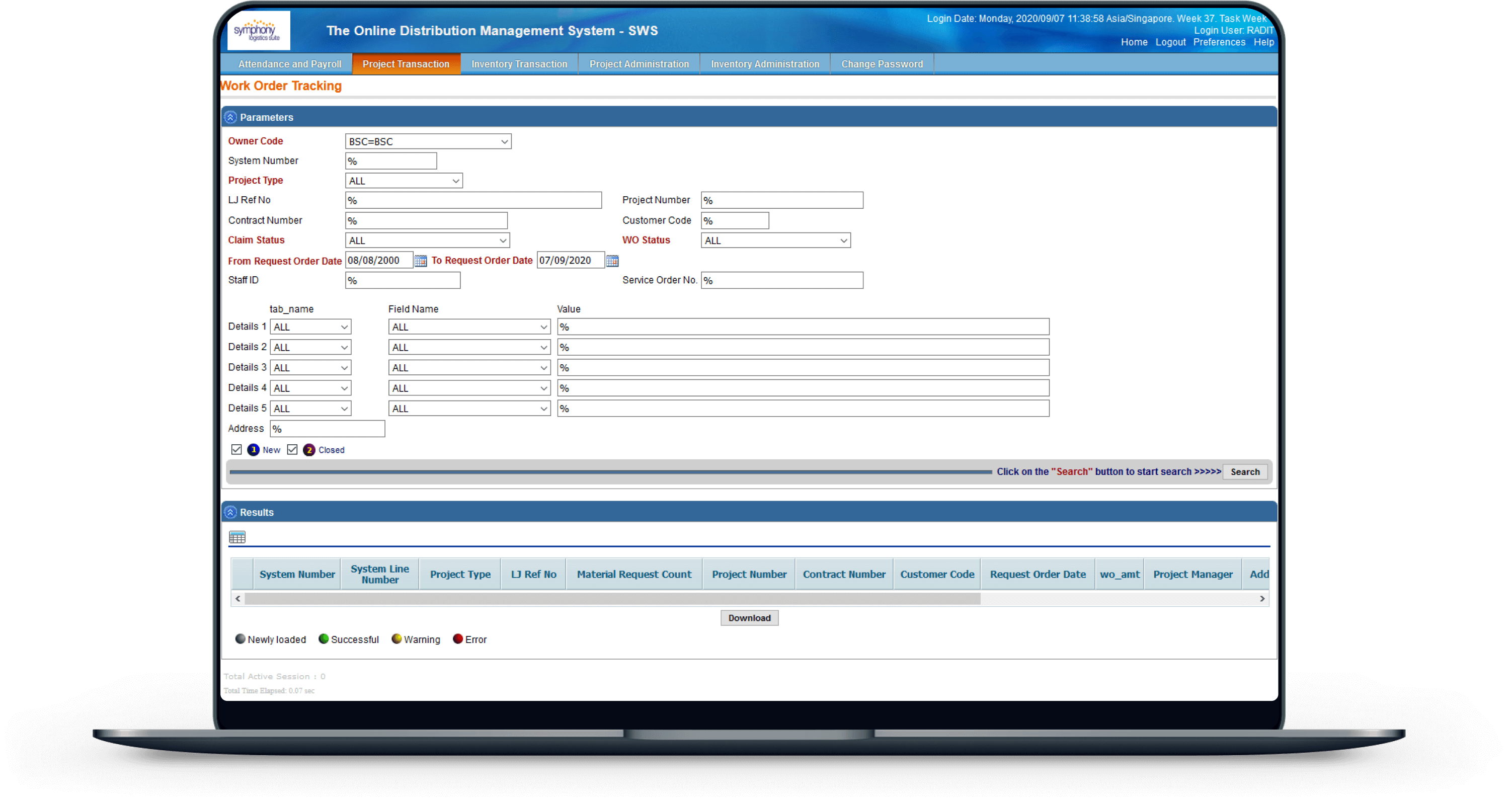Open Details 5 tab_name dropdown
This screenshot has height=803, width=1512.
tap(310, 409)
